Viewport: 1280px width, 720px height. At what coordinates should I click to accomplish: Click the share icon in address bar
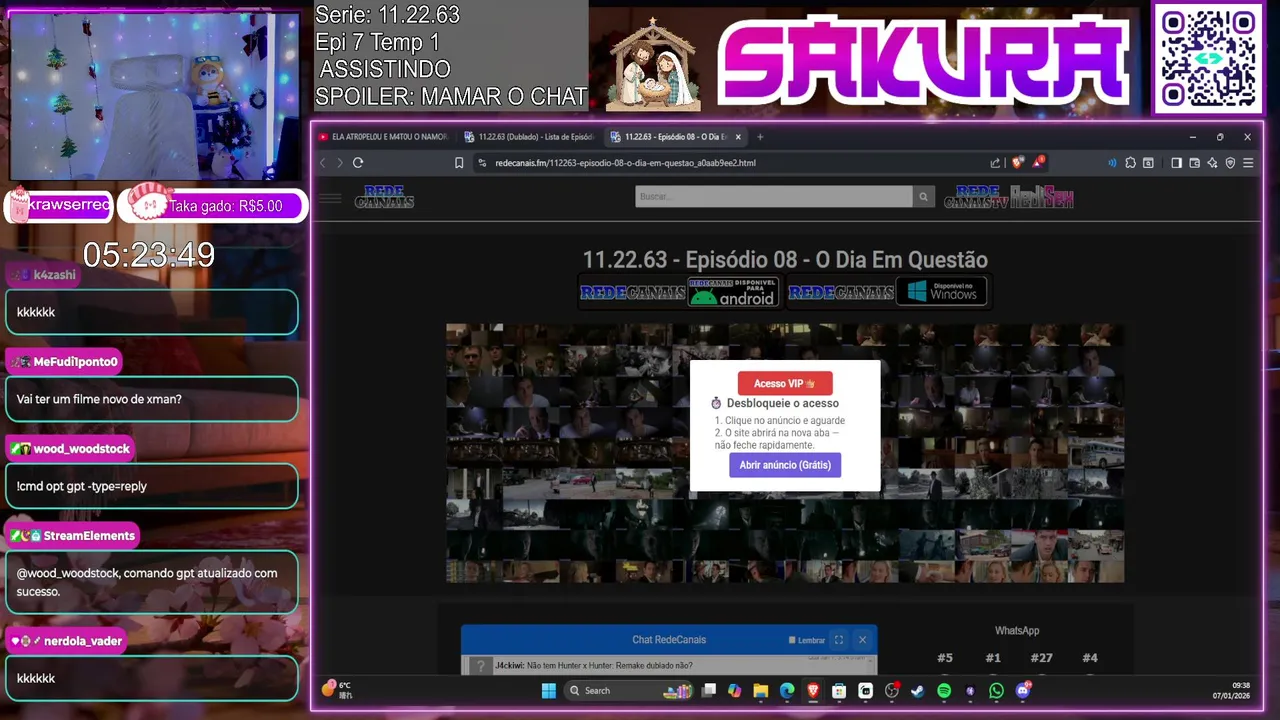pyautogui.click(x=995, y=163)
